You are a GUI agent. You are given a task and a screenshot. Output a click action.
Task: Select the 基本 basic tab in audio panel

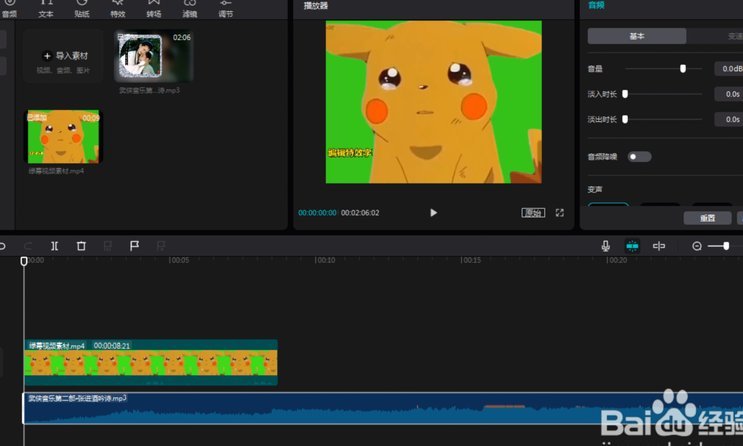click(x=636, y=36)
